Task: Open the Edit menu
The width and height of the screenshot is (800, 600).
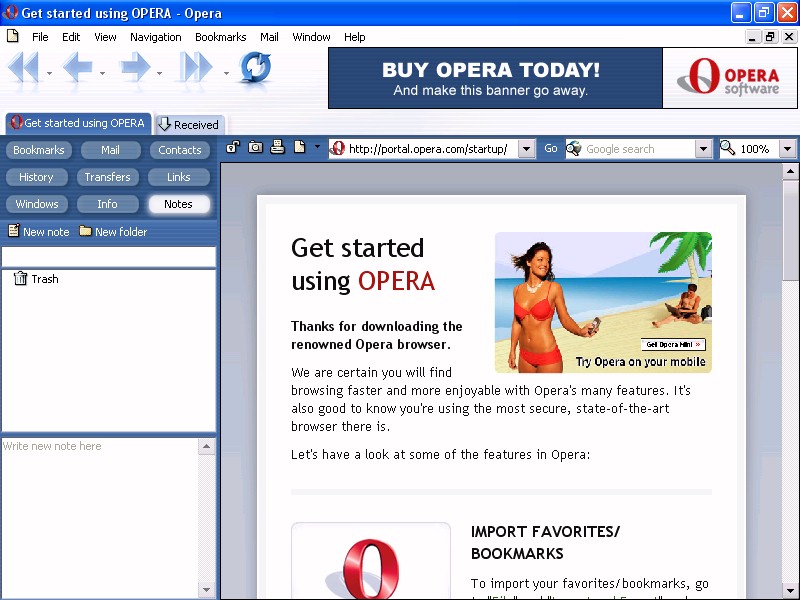Action: 71,37
